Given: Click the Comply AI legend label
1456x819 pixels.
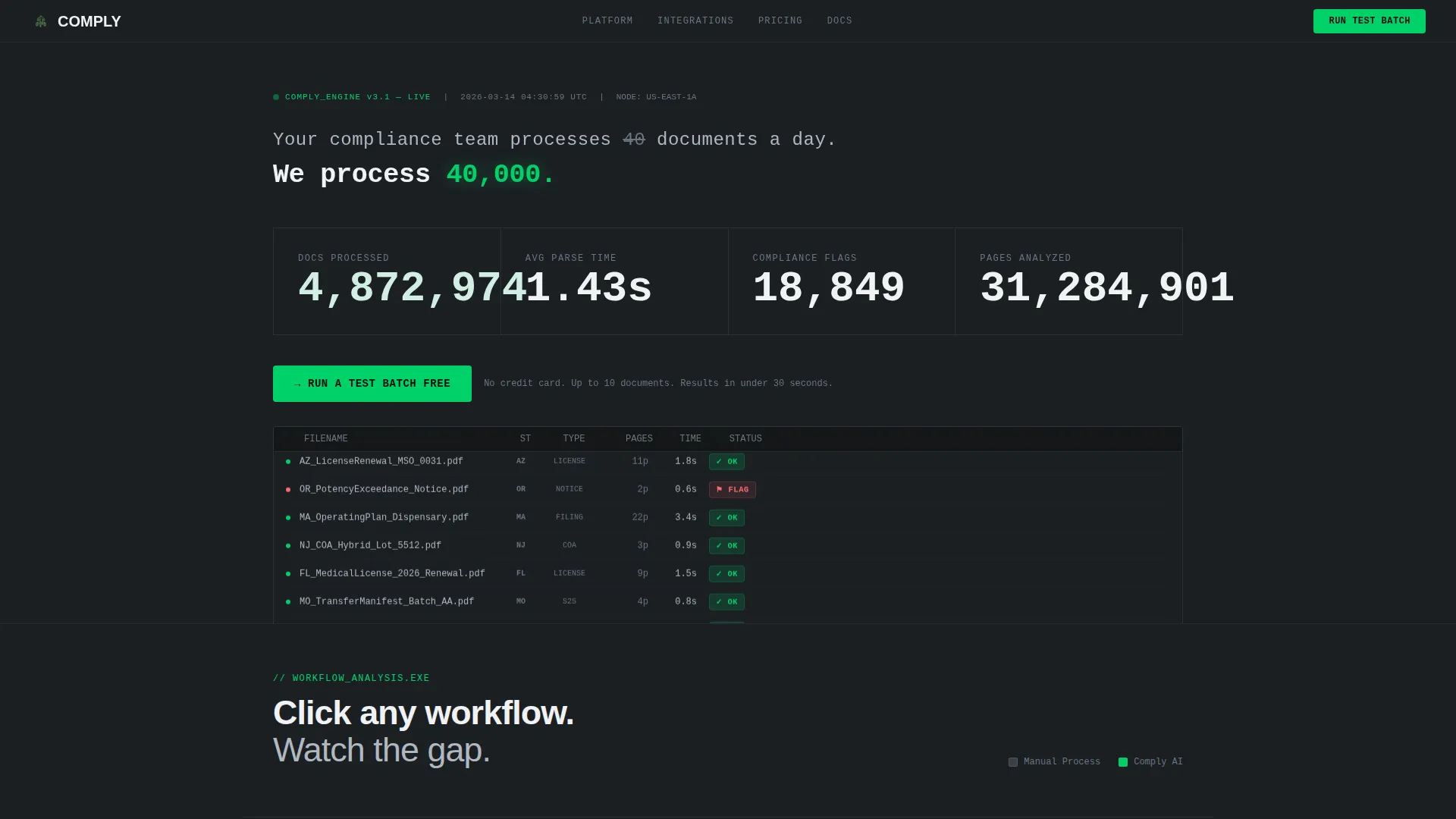Looking at the screenshot, I should pyautogui.click(x=1158, y=762).
